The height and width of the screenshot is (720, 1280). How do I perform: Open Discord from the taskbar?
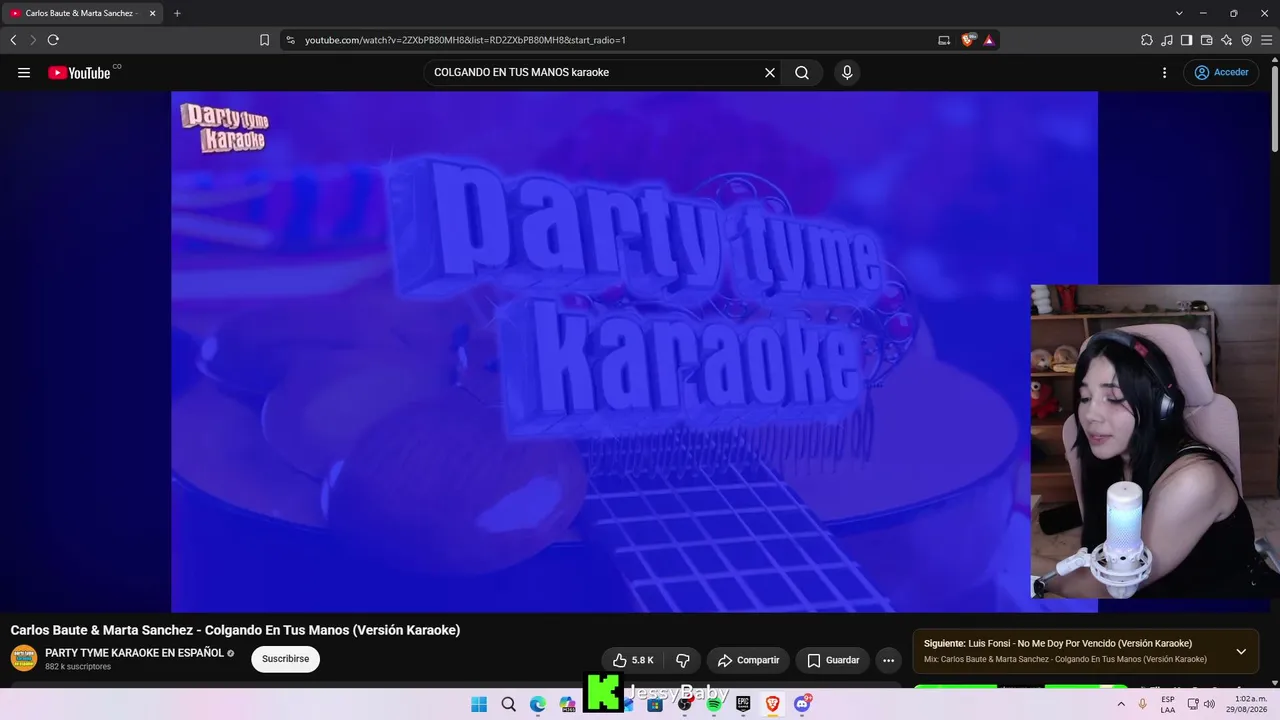click(802, 704)
